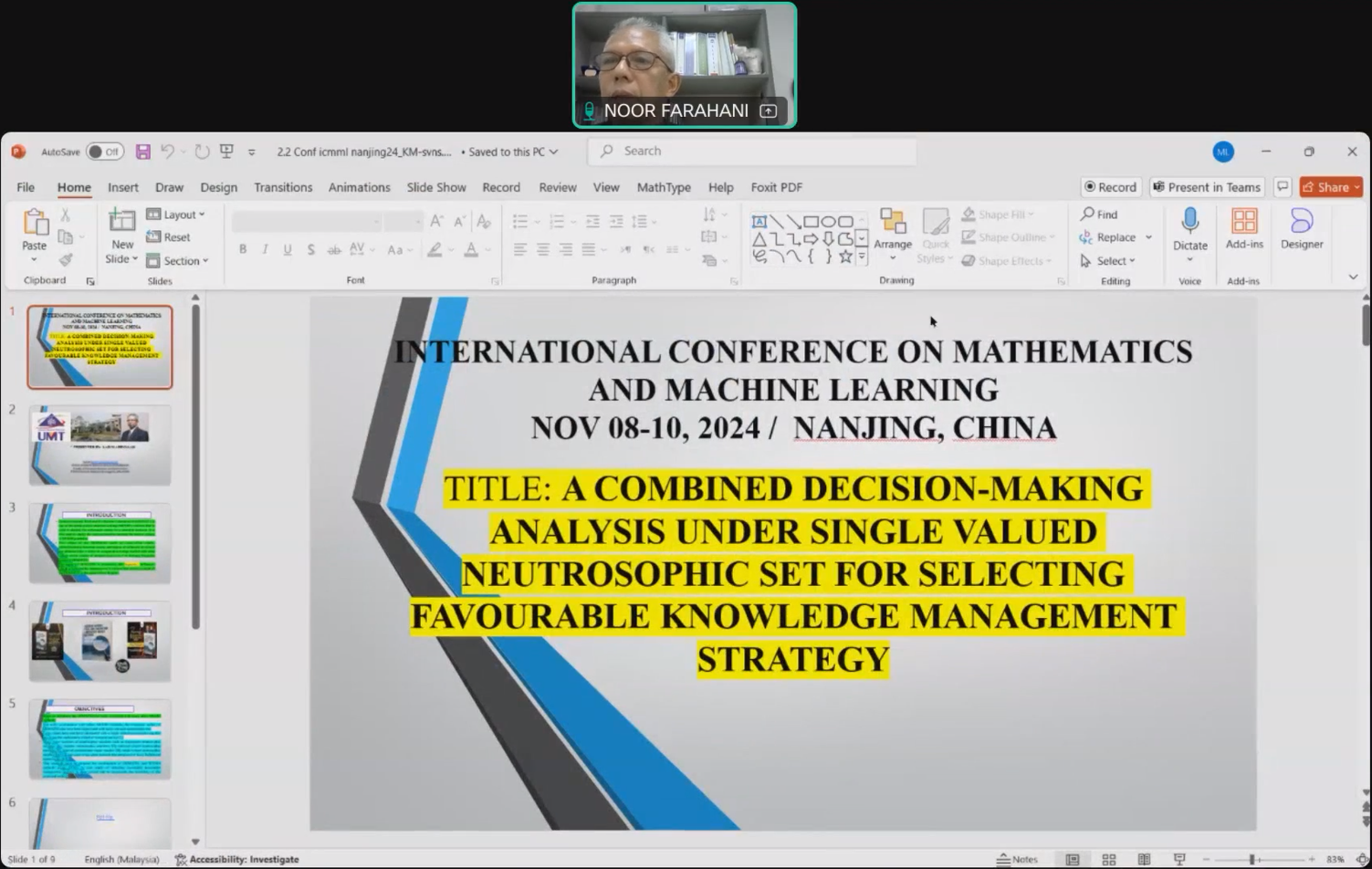
Task: Expand the Select dropdown in Editing
Action: (1108, 261)
